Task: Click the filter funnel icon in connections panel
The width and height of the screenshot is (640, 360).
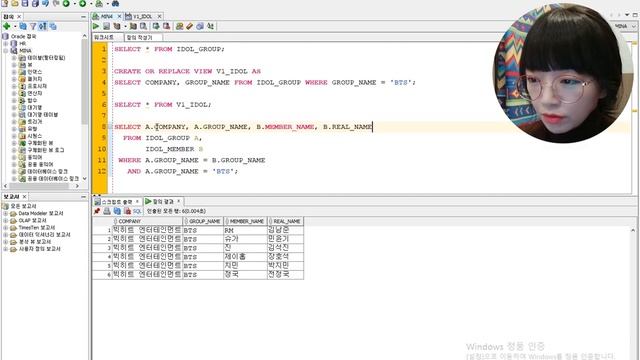Action: [x=33, y=26]
